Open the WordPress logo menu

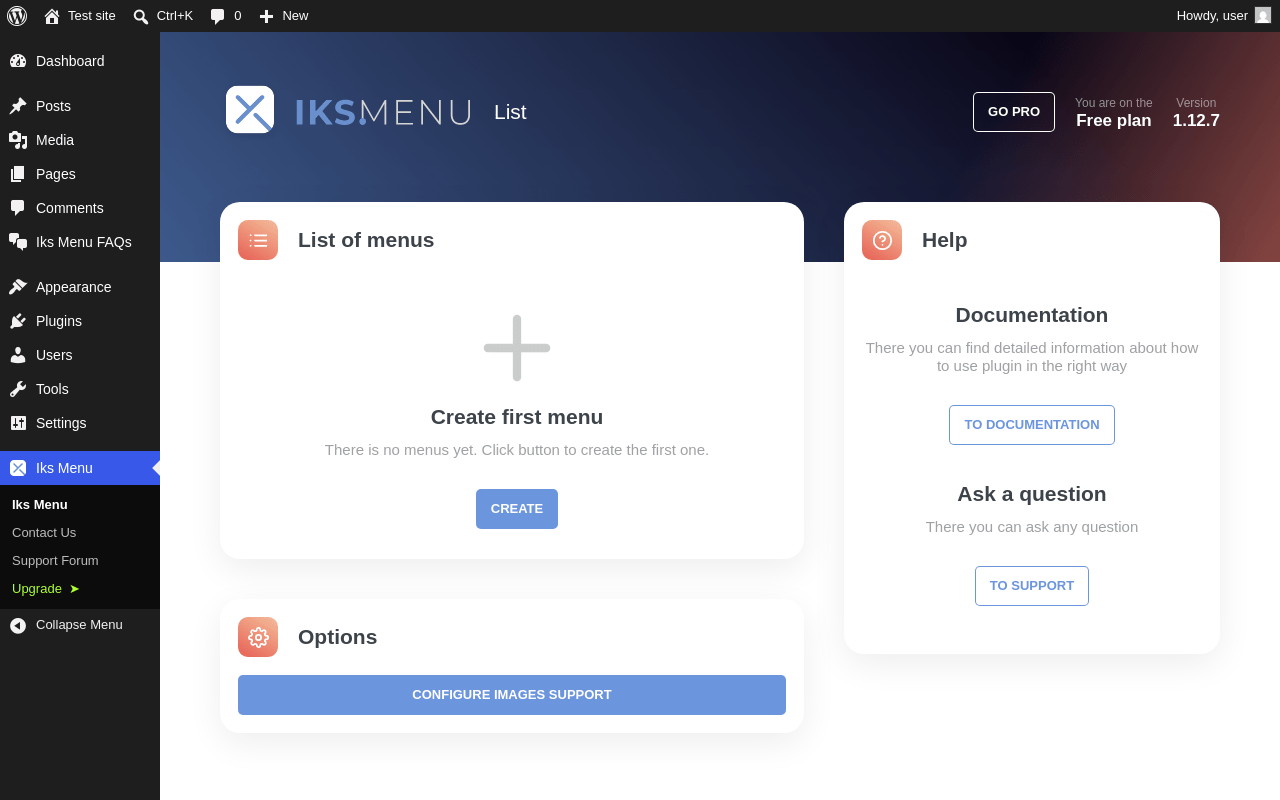[x=17, y=16]
